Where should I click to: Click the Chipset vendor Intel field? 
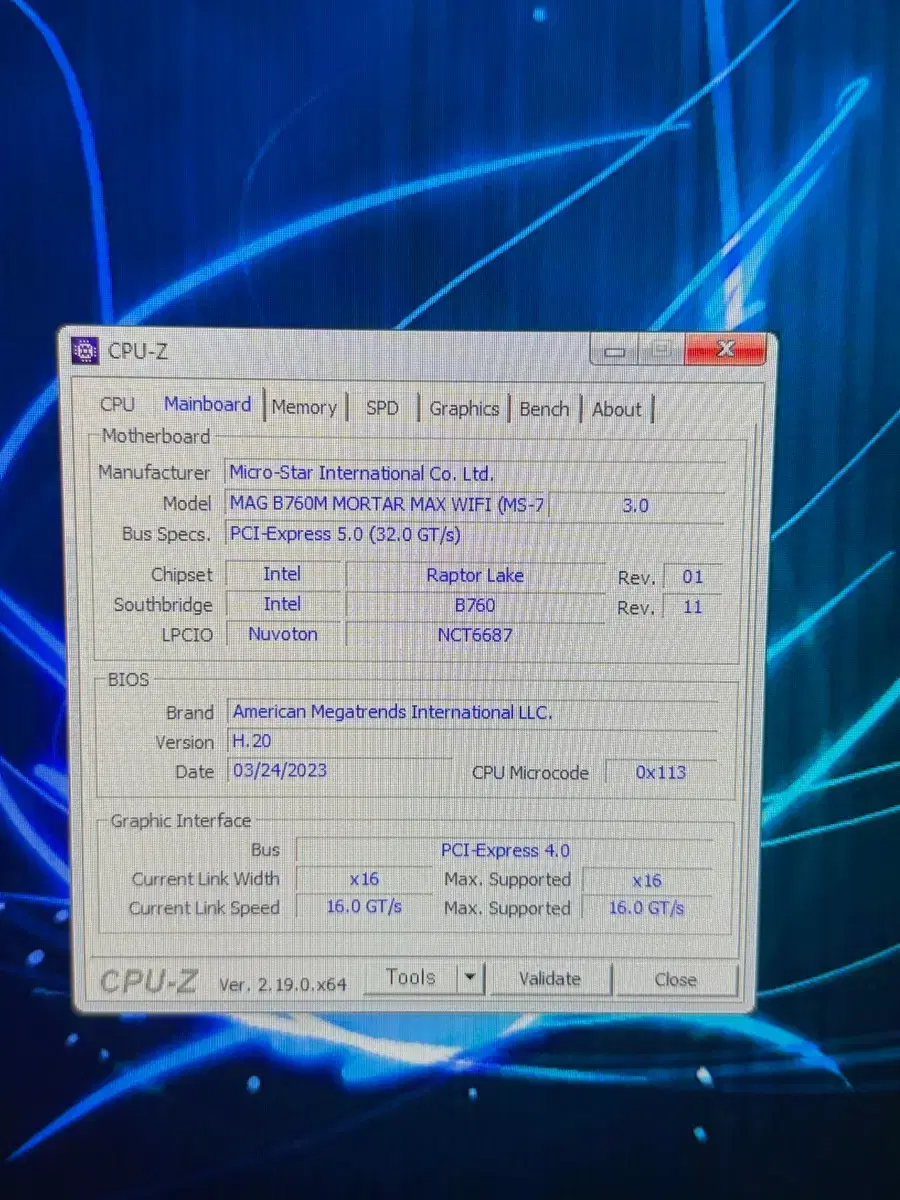coord(282,574)
